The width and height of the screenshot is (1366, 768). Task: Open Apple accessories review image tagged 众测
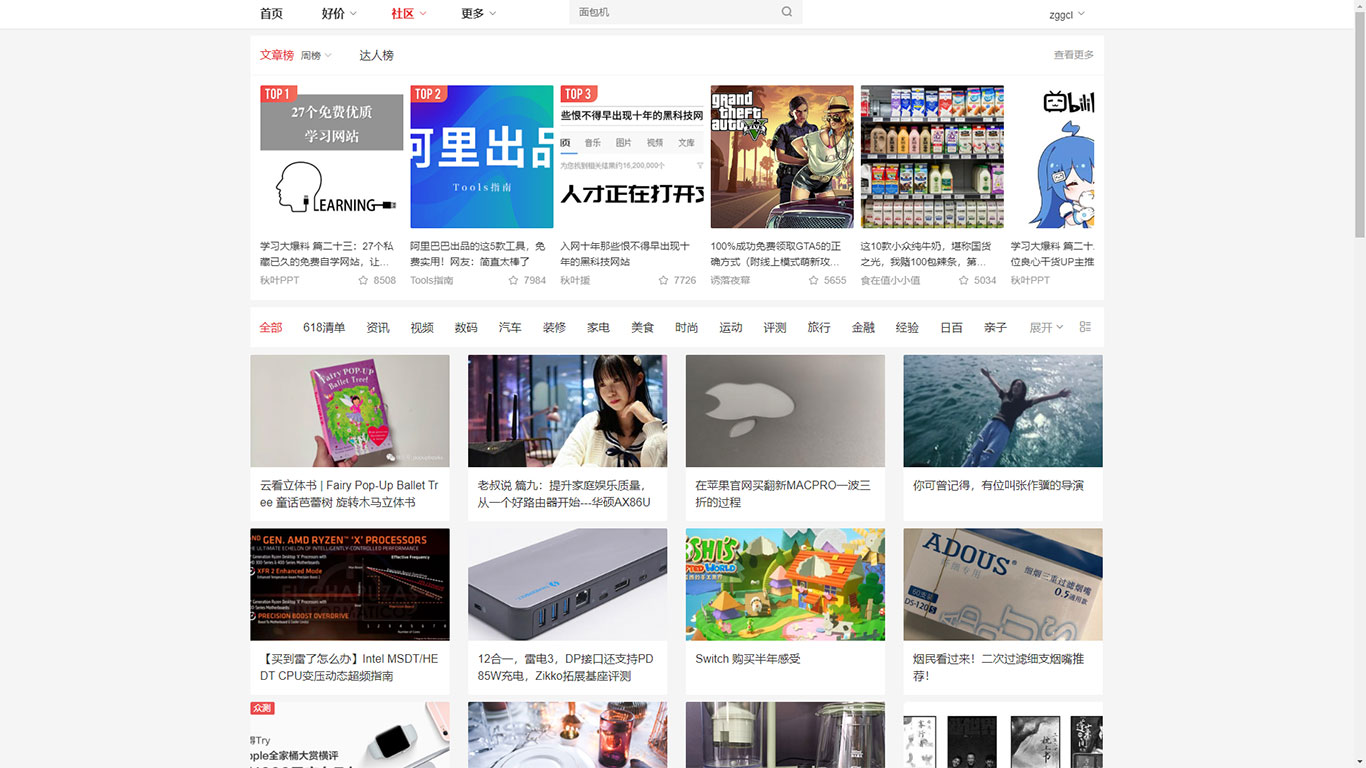pos(350,735)
